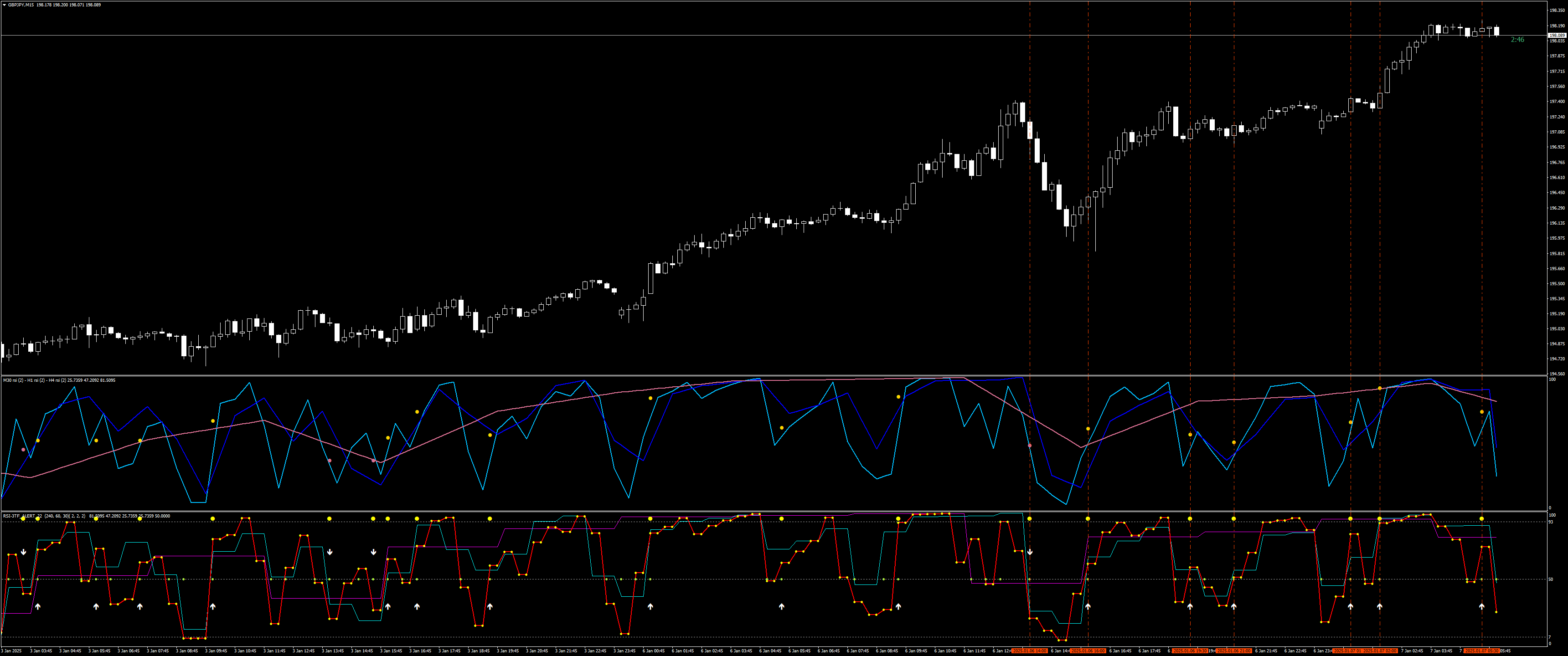The height and width of the screenshot is (656, 1568).
Task: Click the current price label 198.089
Action: point(1557,35)
